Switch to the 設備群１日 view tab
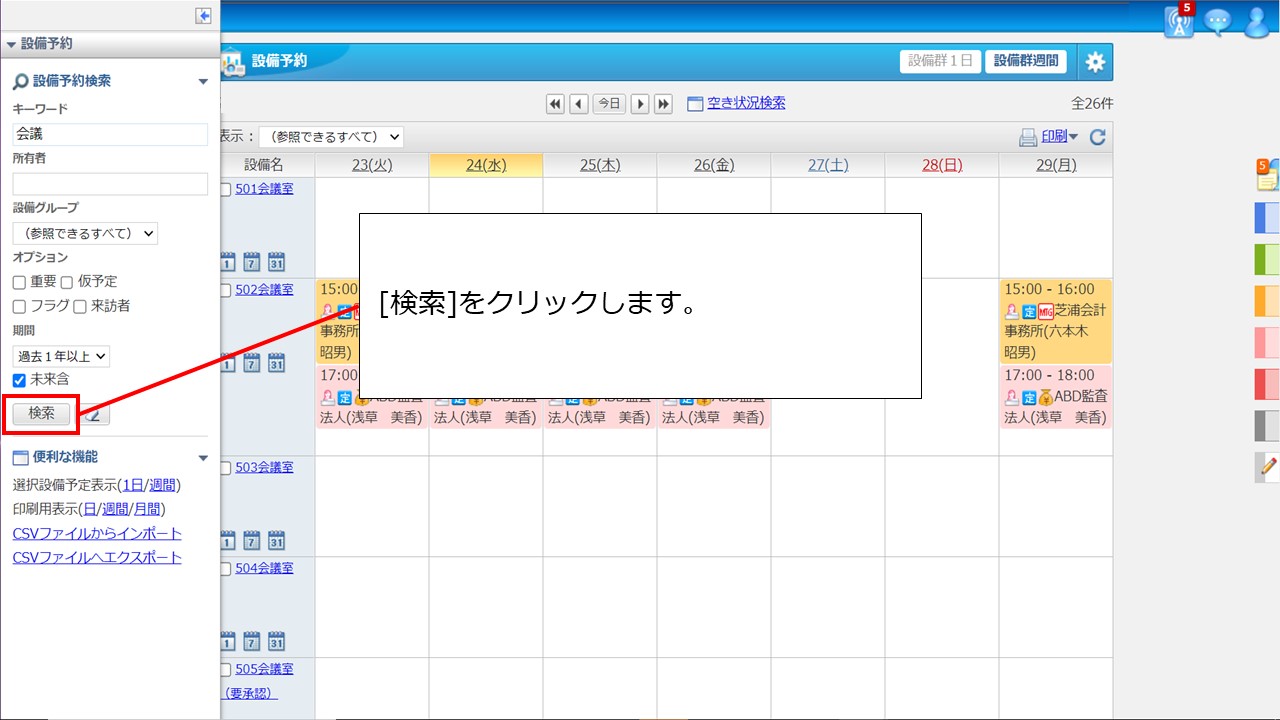Viewport: 1280px width, 720px height. (940, 61)
